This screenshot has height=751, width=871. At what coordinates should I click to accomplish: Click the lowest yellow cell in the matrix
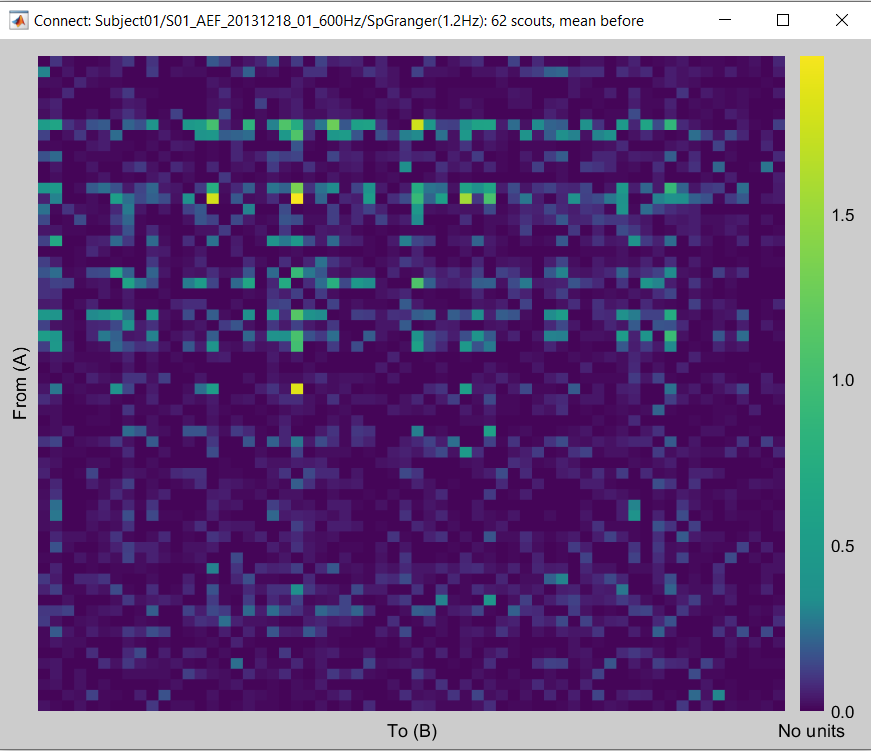coord(297,388)
